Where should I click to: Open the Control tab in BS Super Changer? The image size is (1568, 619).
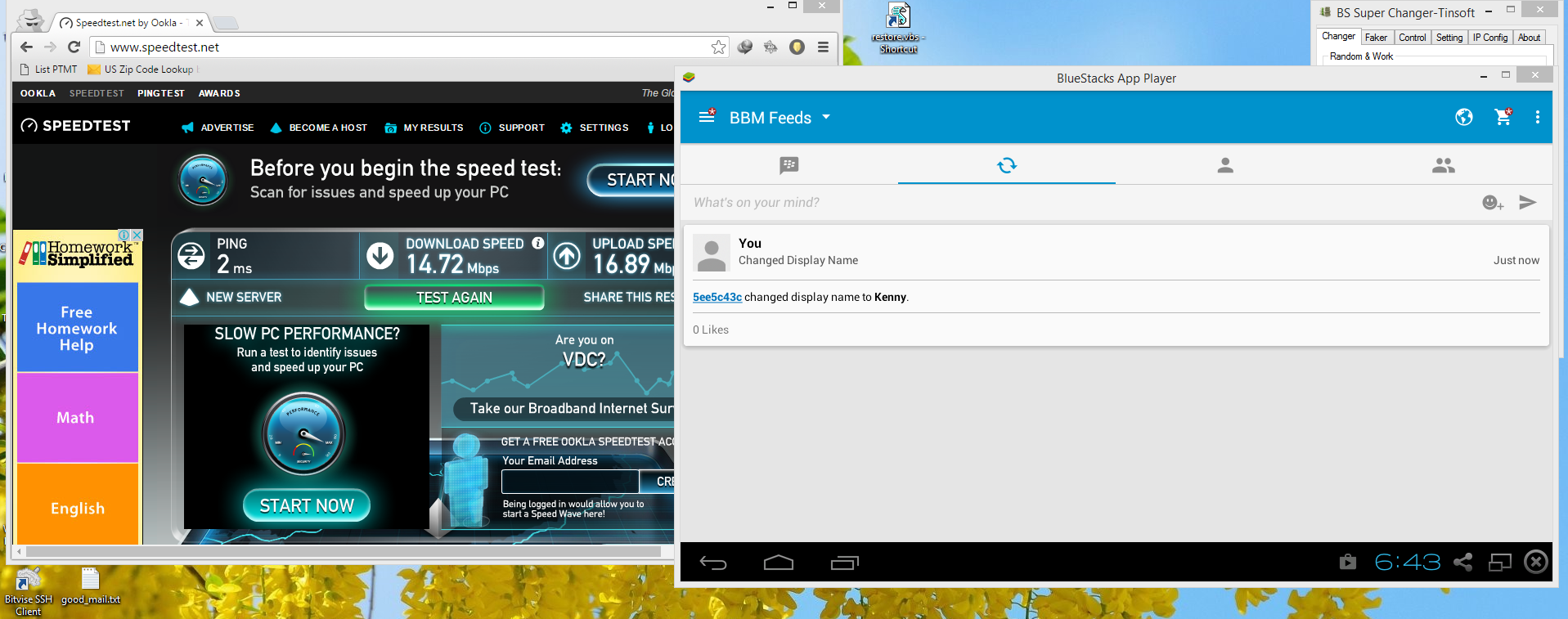pos(1413,38)
